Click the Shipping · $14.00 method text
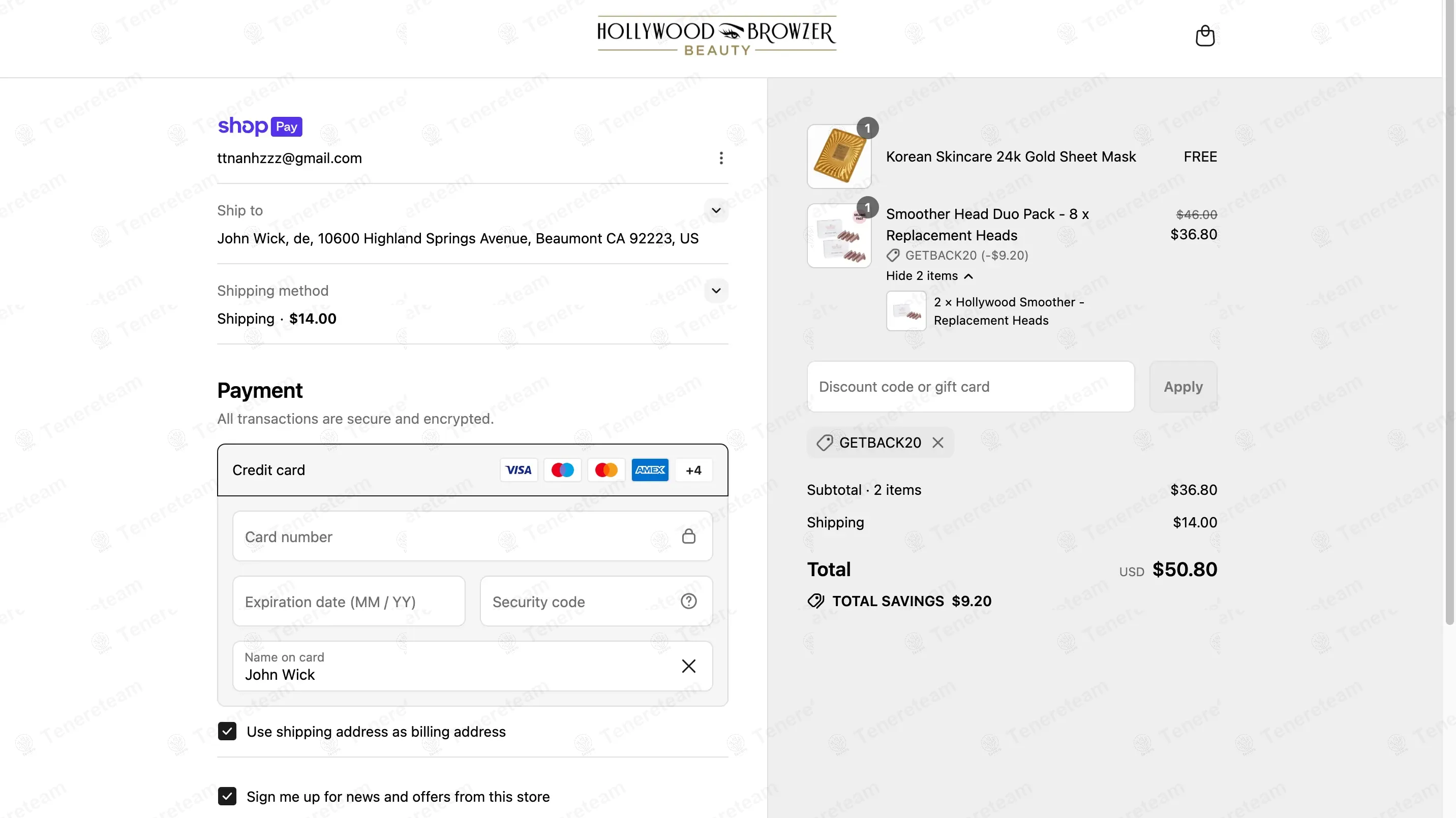Viewport: 1456px width, 818px height. (x=277, y=319)
